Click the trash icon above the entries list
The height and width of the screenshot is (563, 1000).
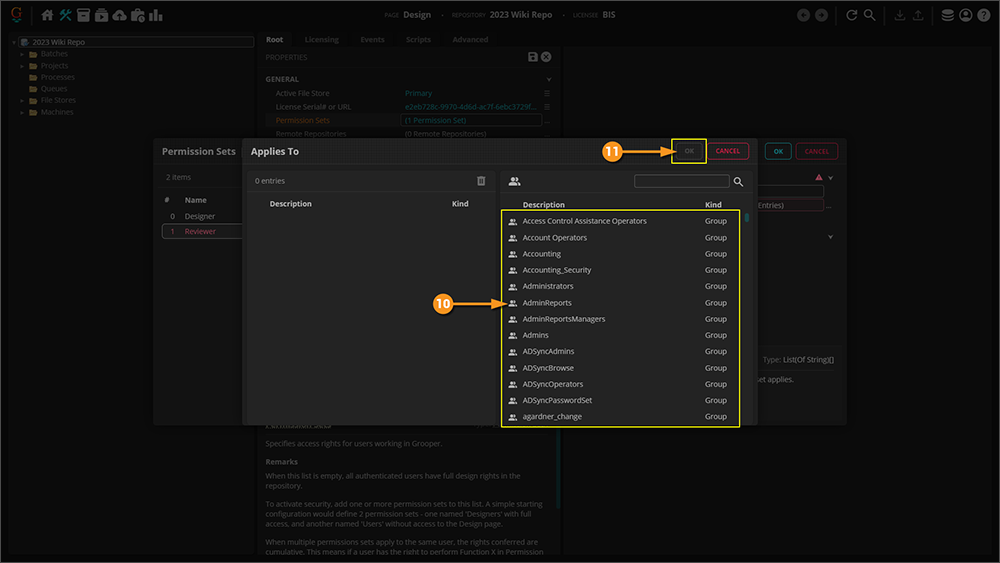click(x=481, y=181)
